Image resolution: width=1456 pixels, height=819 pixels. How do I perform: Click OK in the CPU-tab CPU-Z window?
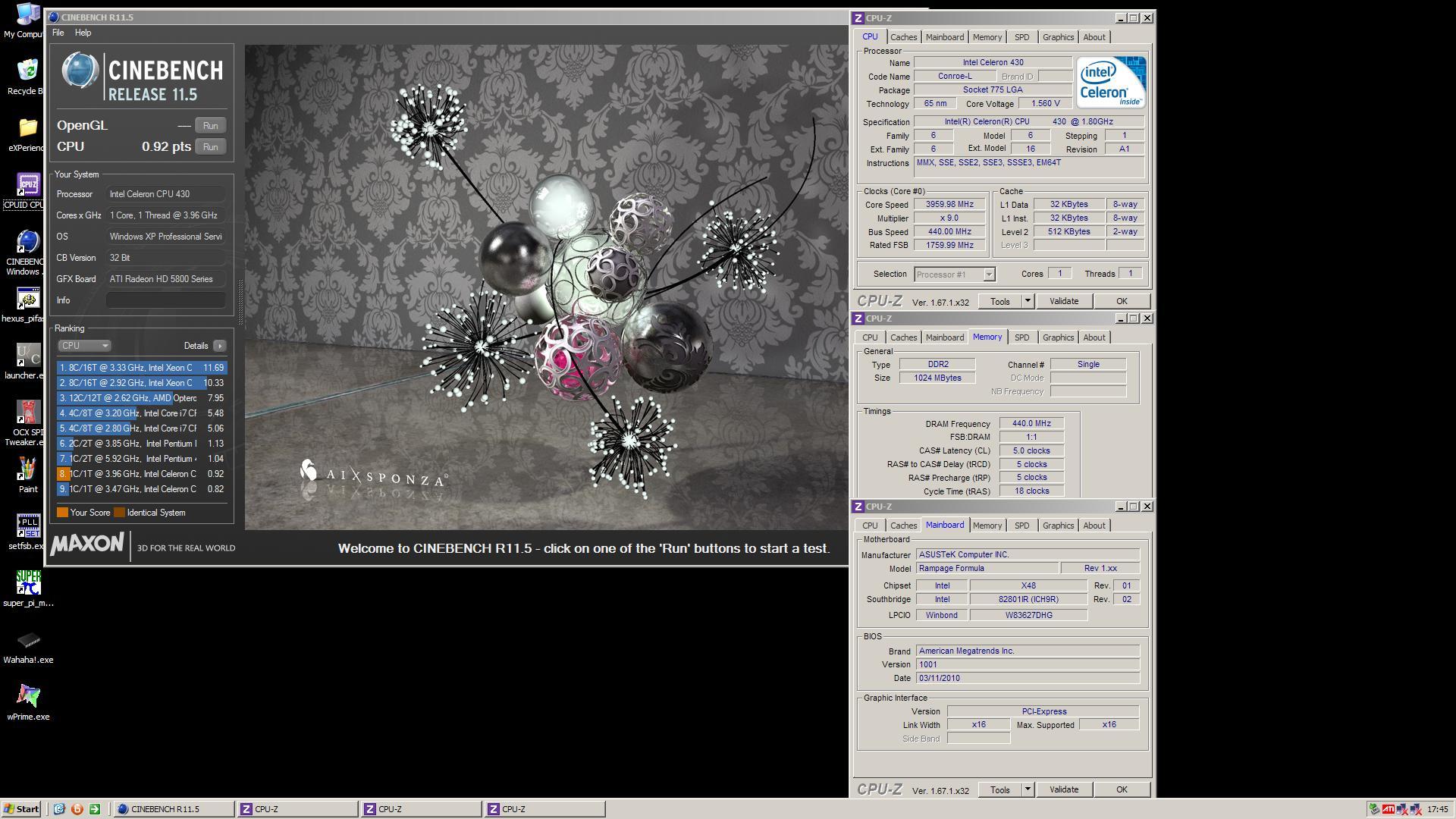[x=1122, y=301]
